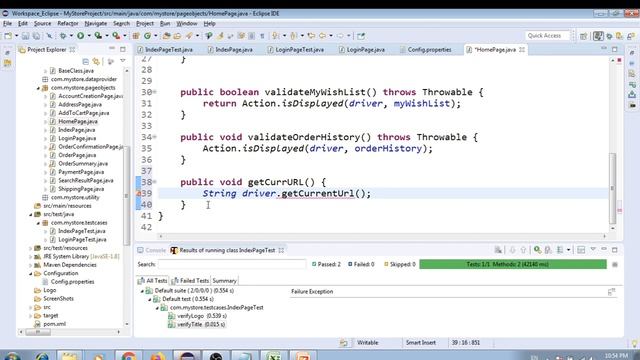Open the Window menu
The height and width of the screenshot is (360, 640).
coord(187,24)
